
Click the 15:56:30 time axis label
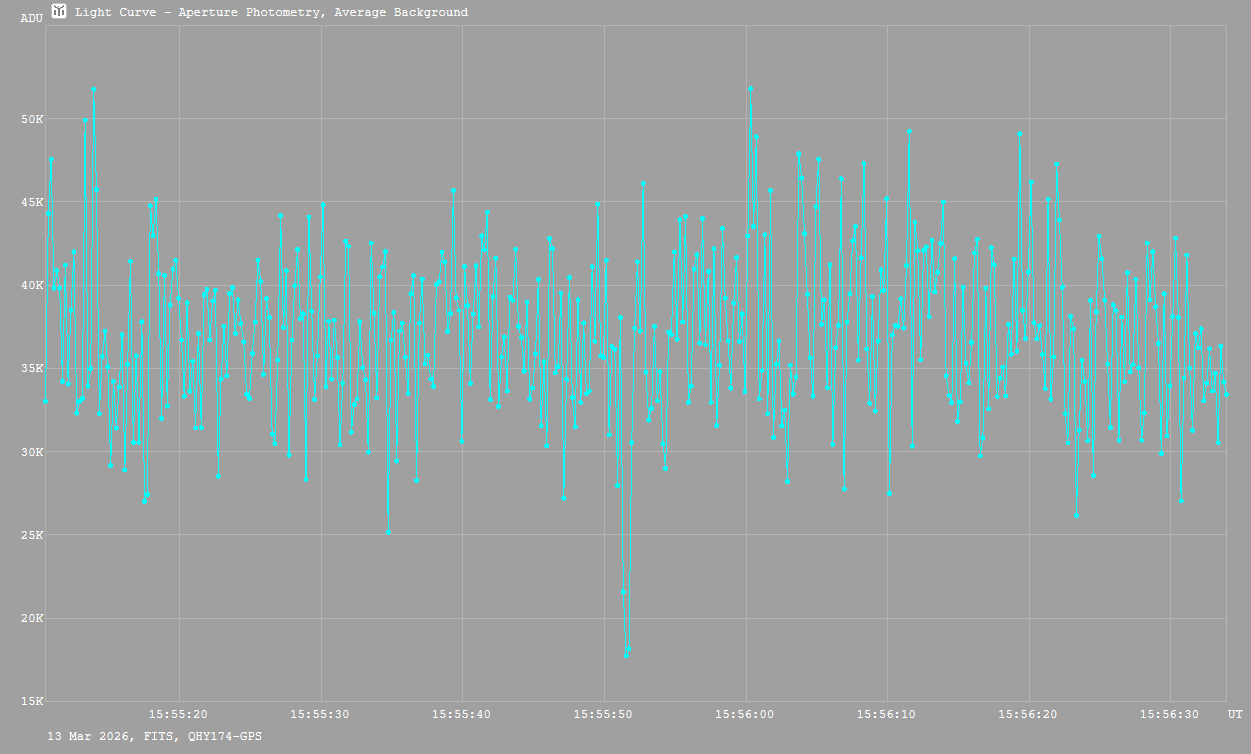(1170, 714)
